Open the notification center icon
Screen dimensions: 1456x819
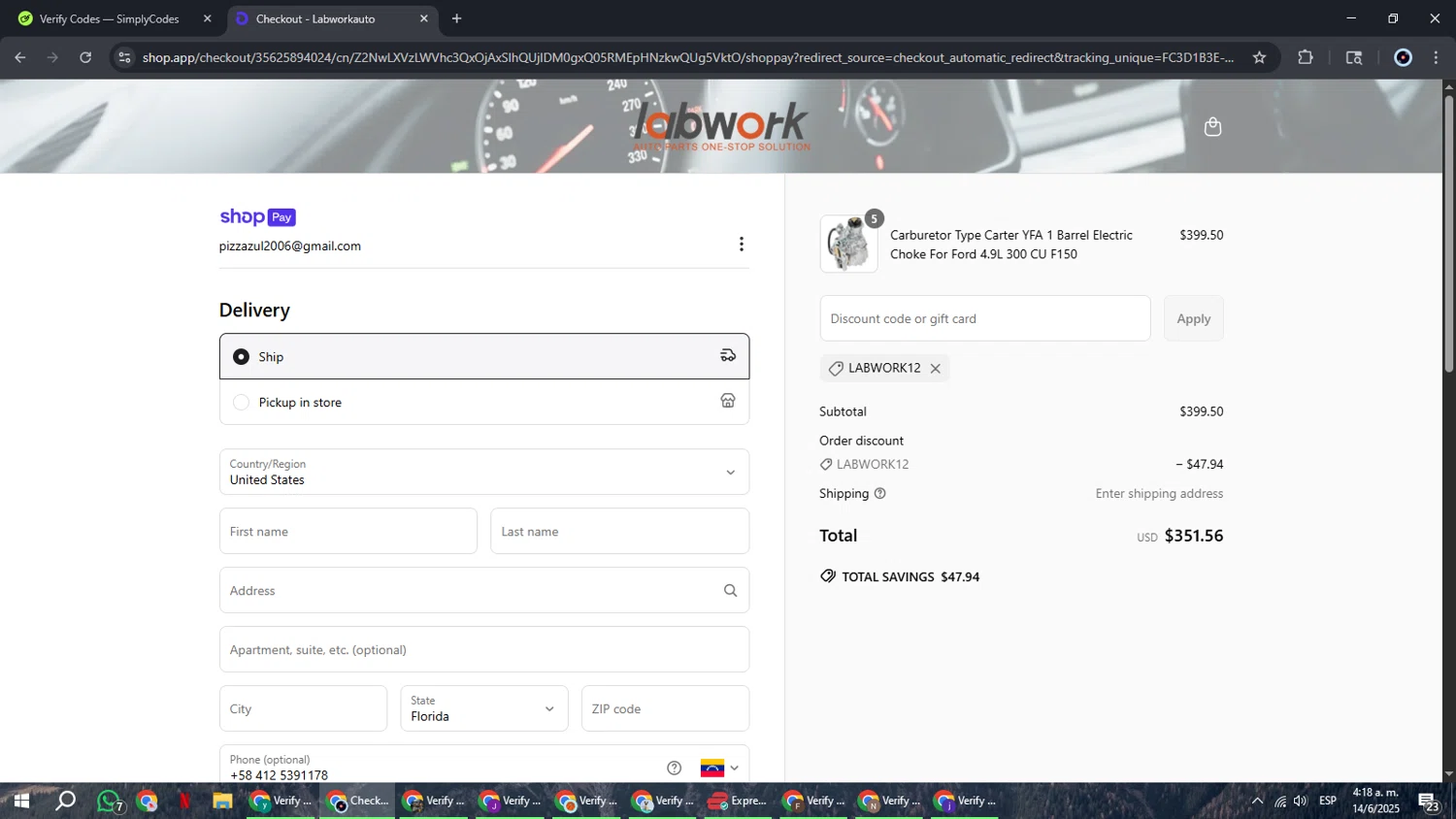tap(1429, 802)
